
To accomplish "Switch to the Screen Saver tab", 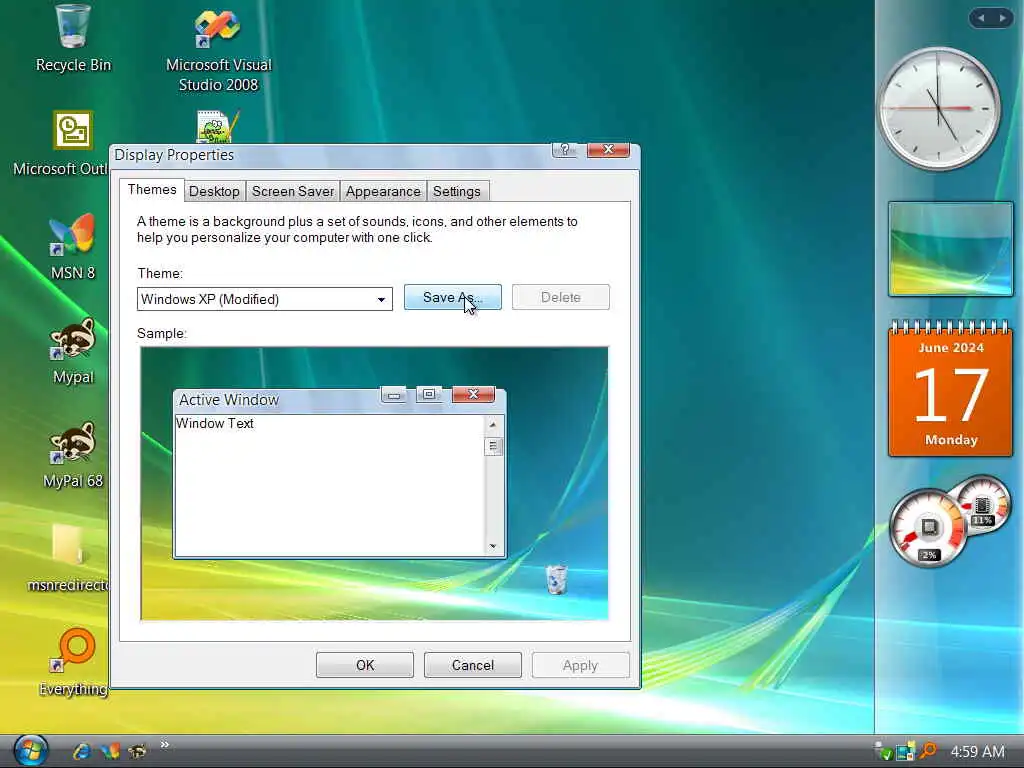I will 293,191.
